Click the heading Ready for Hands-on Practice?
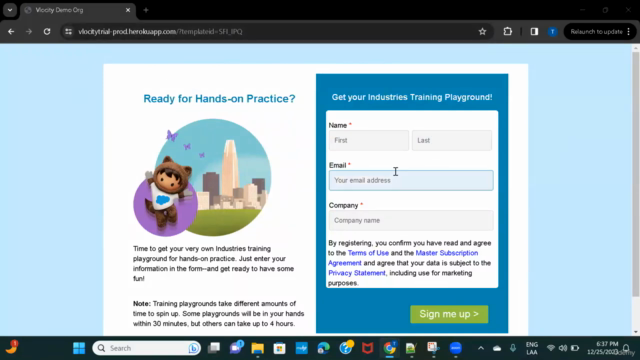 [219, 99]
